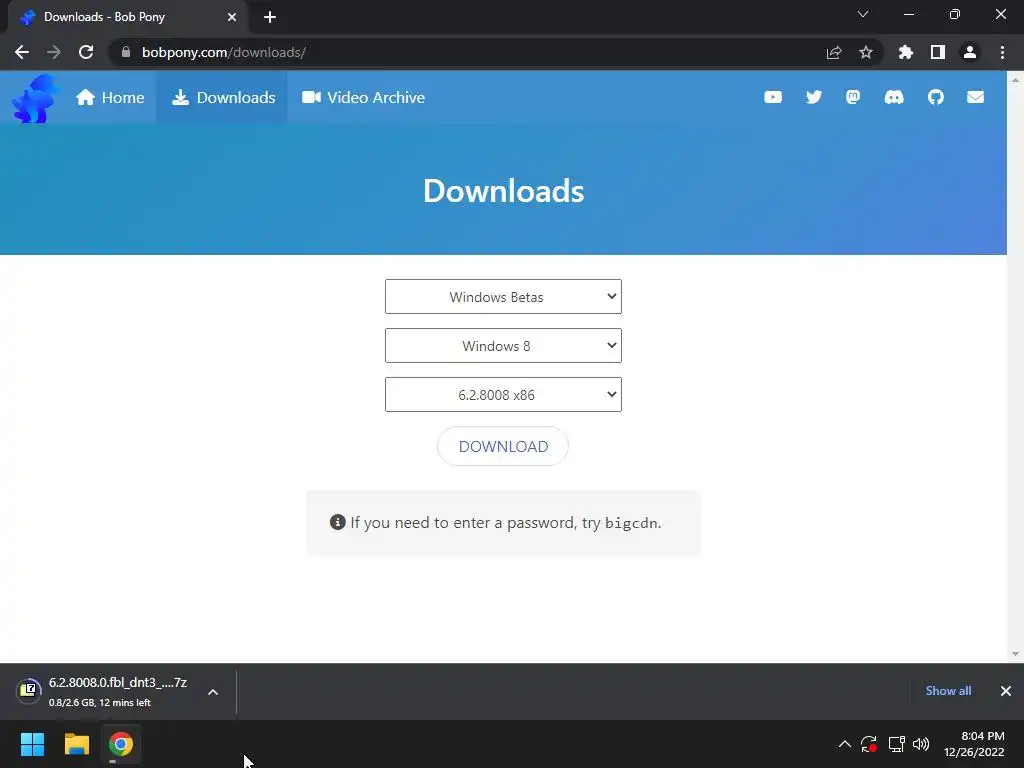The width and height of the screenshot is (1024, 768).
Task: Open the Extensions puzzle icon
Action: tap(906, 52)
